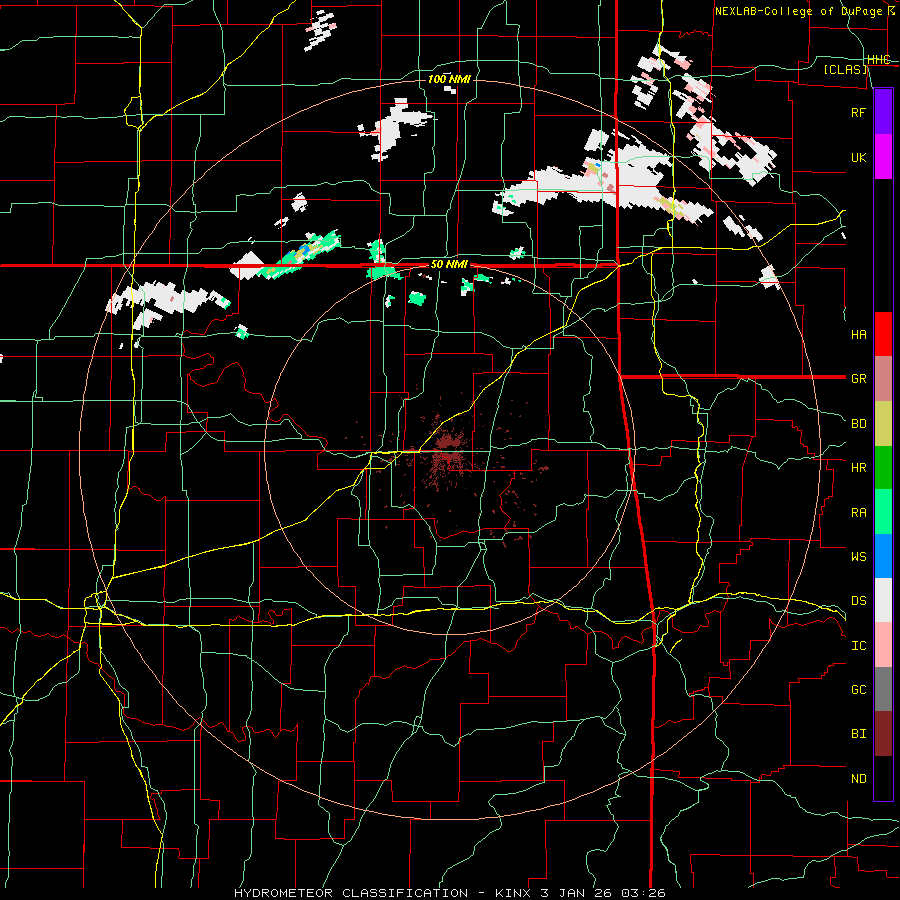This screenshot has height=900, width=900.
Task: Click the "BI" legend label
Action: point(858,734)
